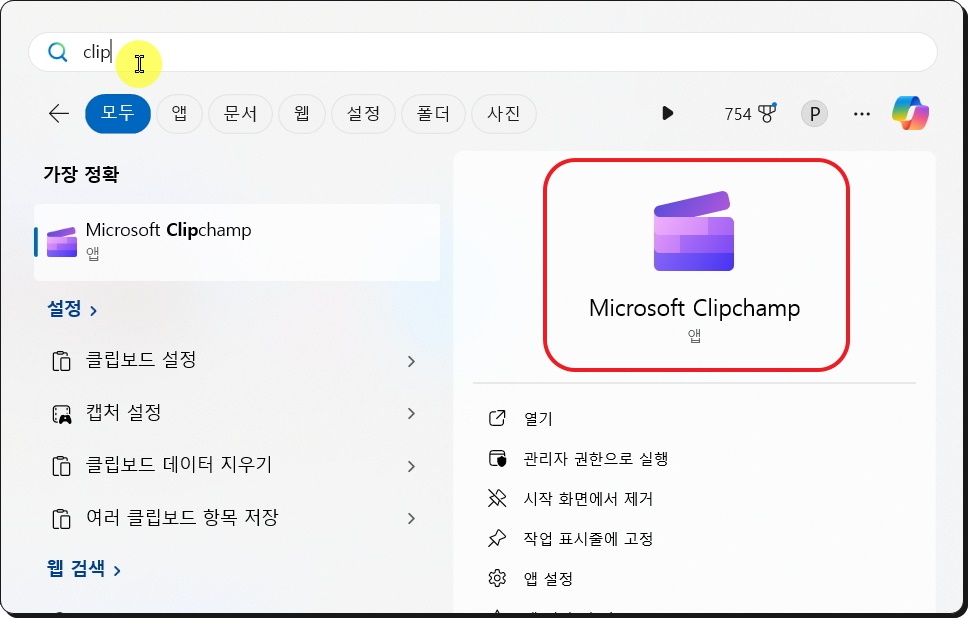Click icon beside 클립보드 데이터 지우기
This screenshot has width=968, height=618.
[x=61, y=466]
